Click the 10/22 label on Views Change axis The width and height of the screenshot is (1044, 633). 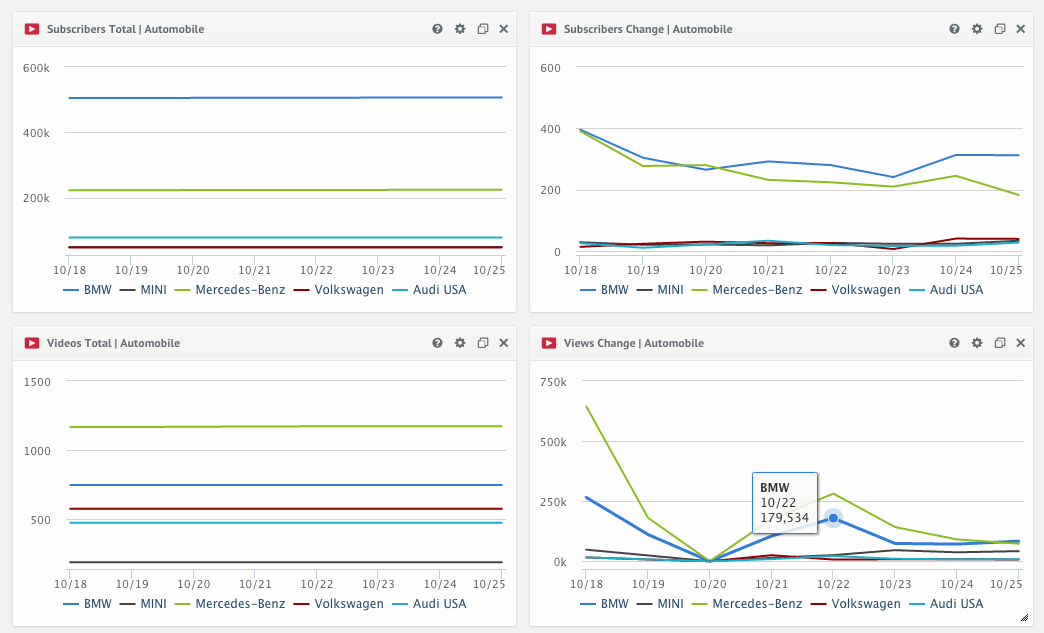(x=833, y=584)
